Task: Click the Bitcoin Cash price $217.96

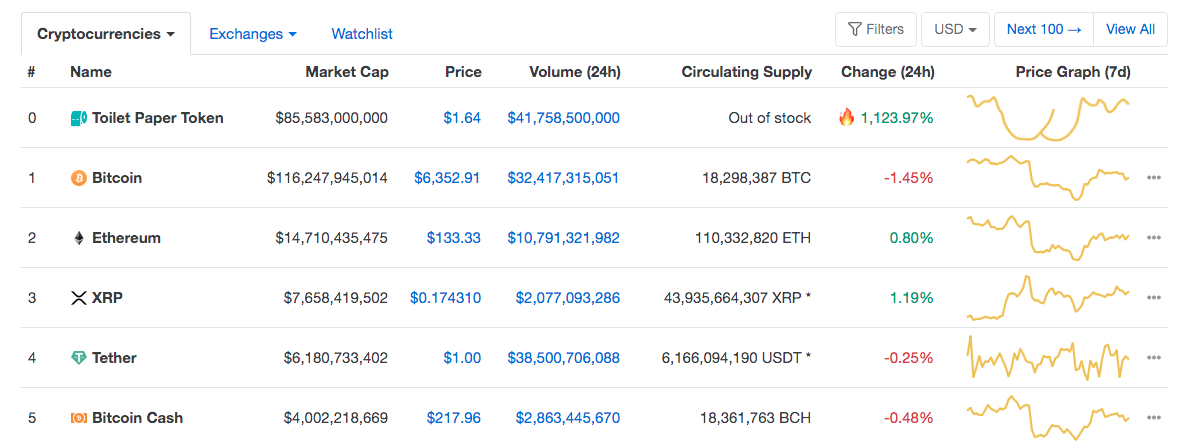Action: click(x=453, y=418)
